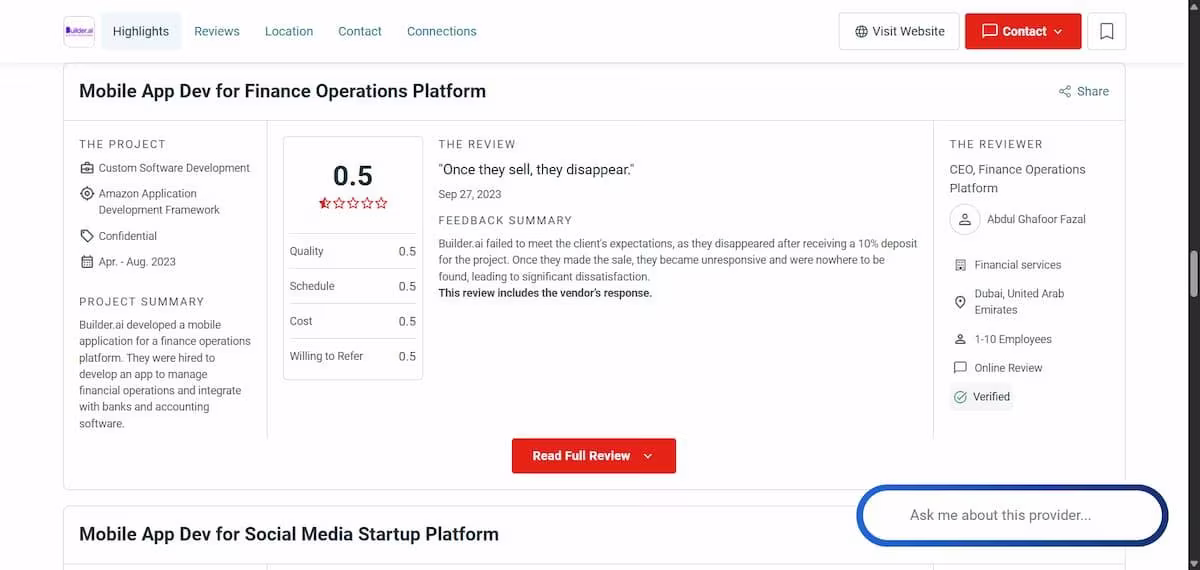Click the Quality 0.5 rating row

(x=353, y=251)
